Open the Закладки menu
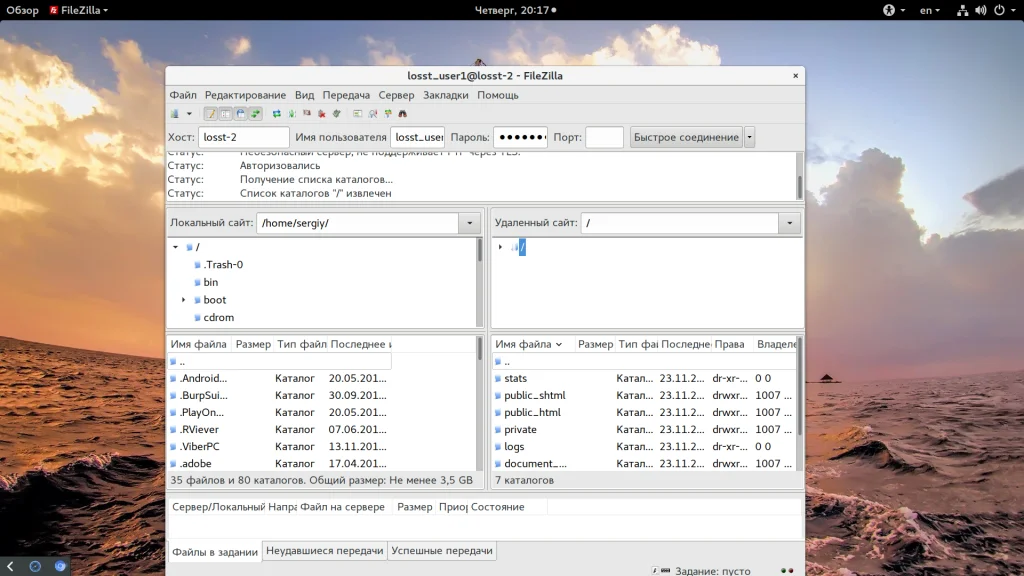This screenshot has height=576, width=1024. click(445, 95)
